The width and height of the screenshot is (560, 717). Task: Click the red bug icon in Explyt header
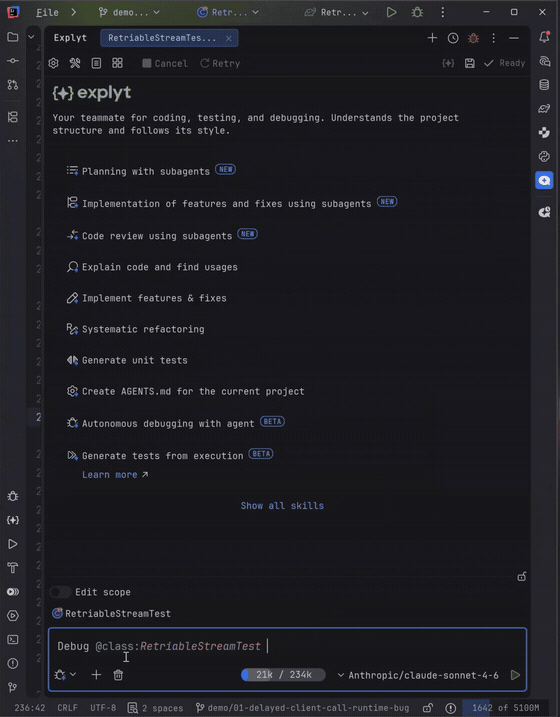point(474,38)
